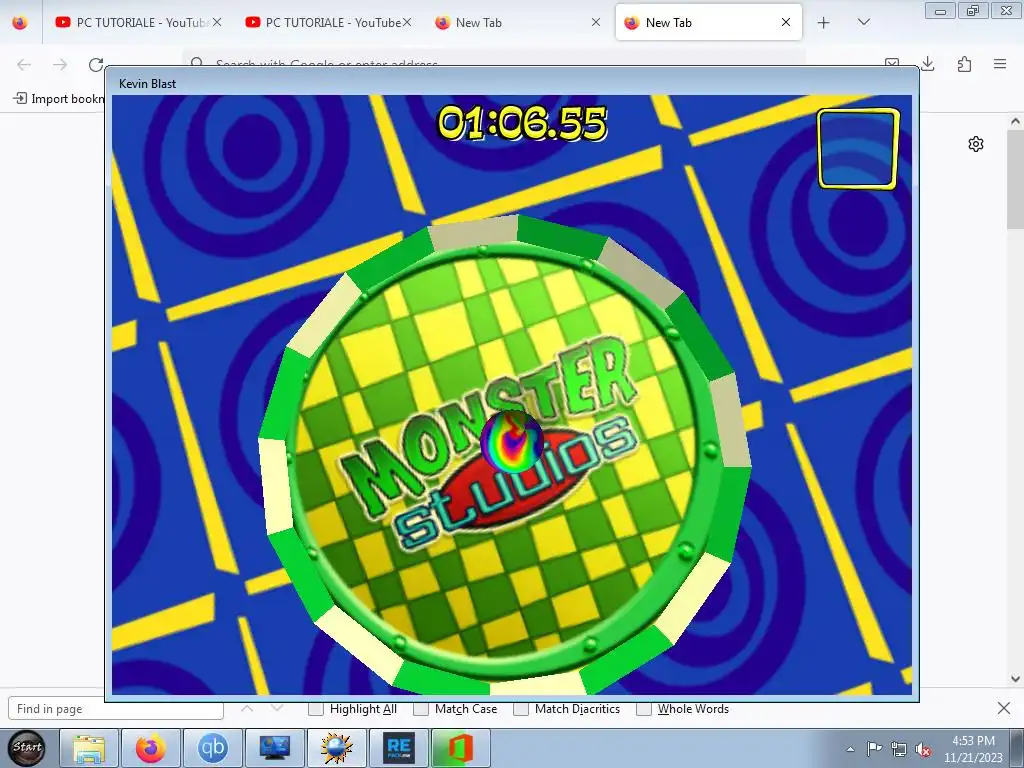1024x768 pixels.
Task: Open Firefox from the taskbar
Action: click(151, 748)
